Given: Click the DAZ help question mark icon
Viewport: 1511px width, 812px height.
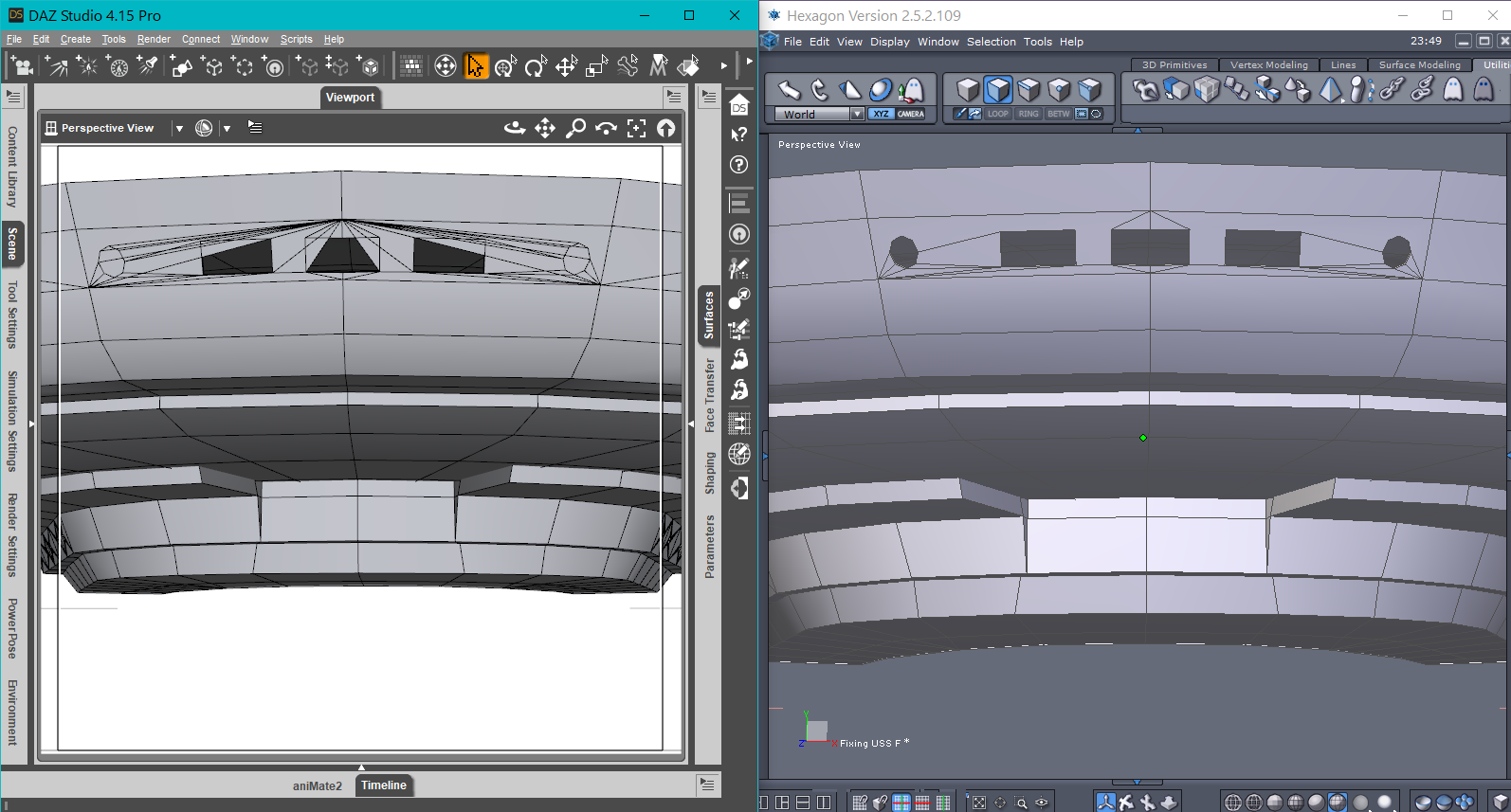Looking at the screenshot, I should [x=739, y=165].
